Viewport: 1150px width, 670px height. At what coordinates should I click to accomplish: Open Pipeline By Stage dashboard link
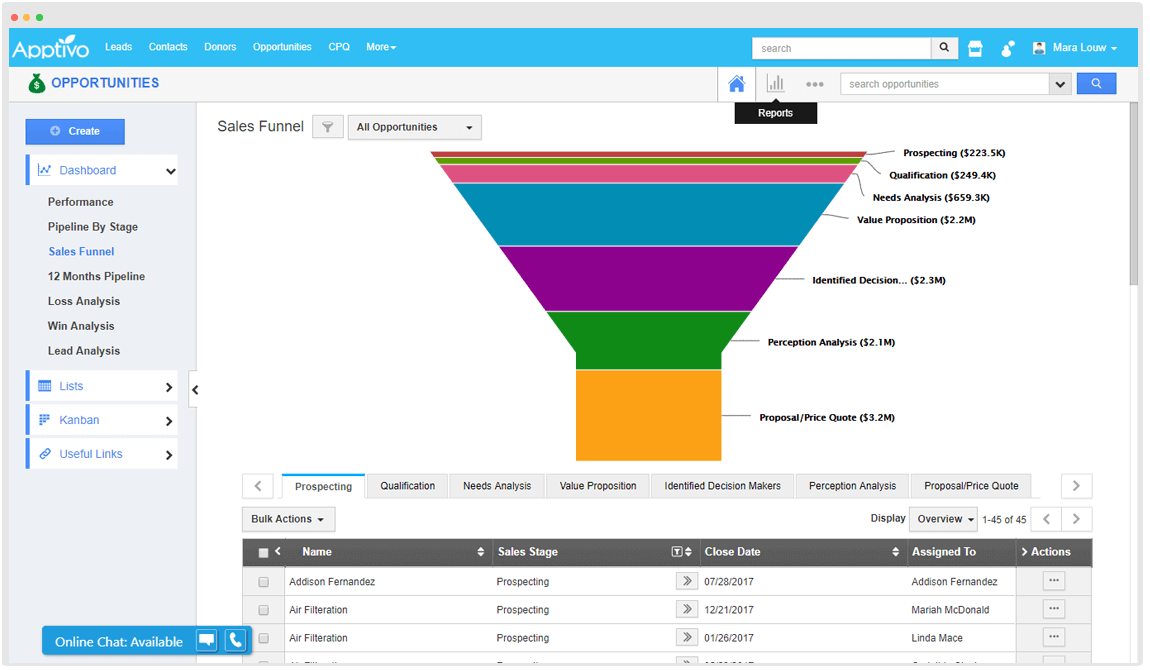click(93, 227)
